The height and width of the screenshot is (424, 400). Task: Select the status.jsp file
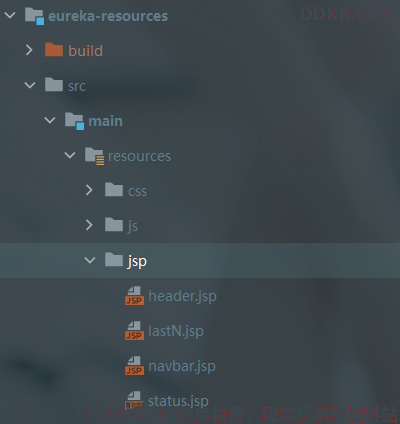(178, 401)
